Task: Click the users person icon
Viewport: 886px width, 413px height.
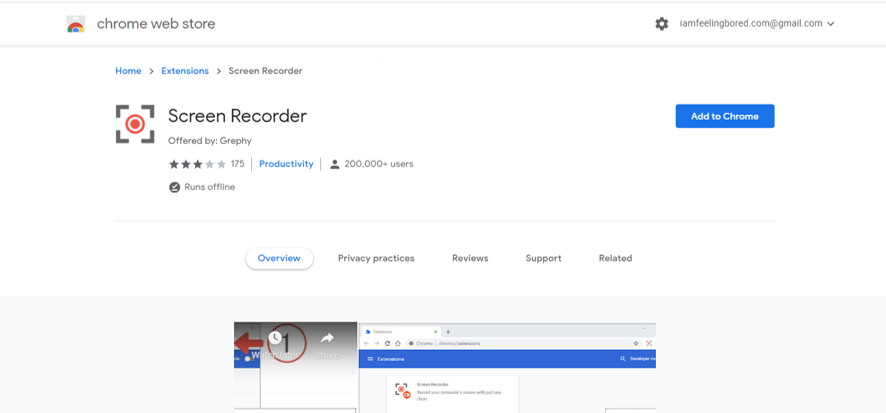Action: (335, 164)
